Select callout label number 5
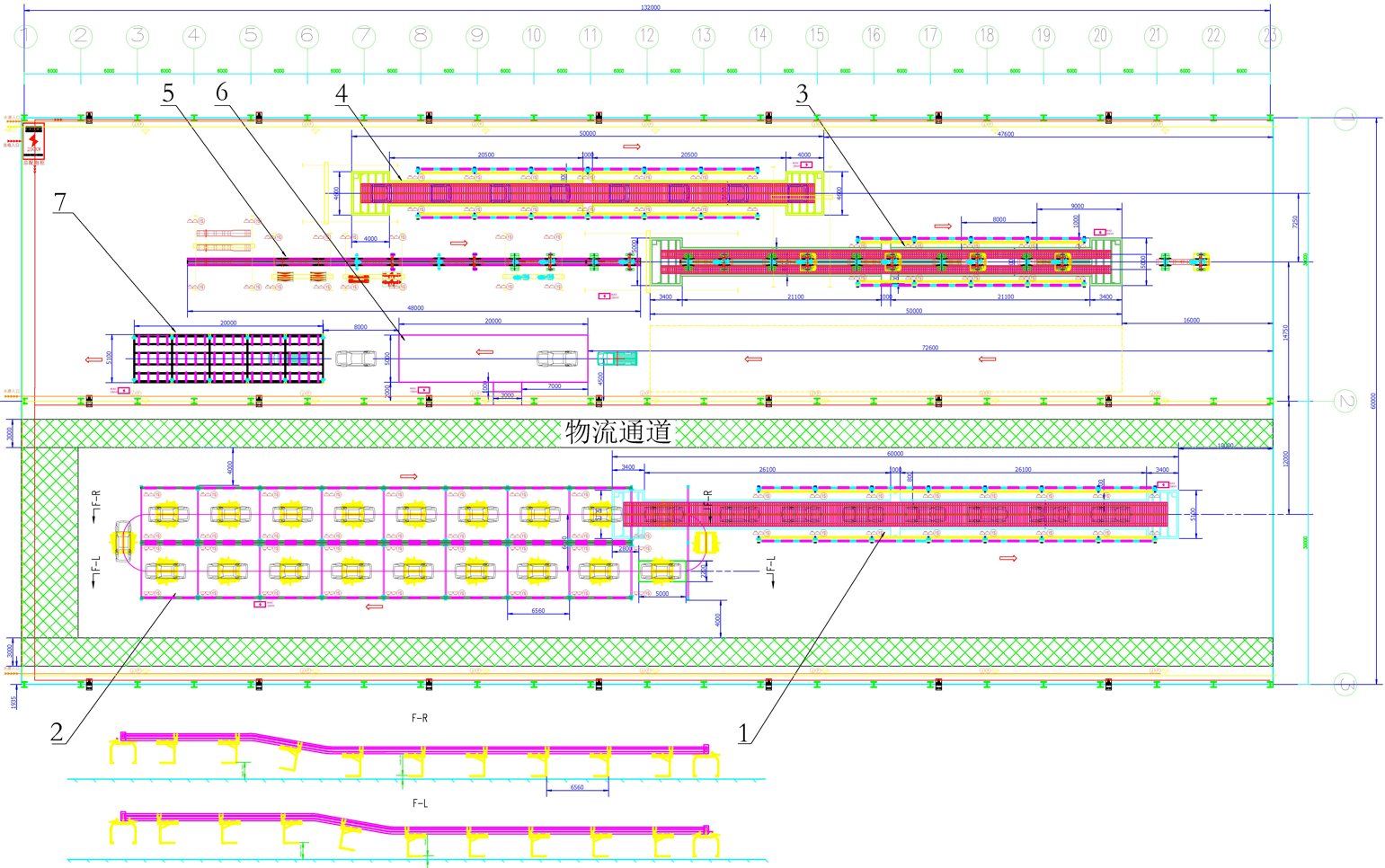This screenshot has width=1385, height=868. pyautogui.click(x=168, y=93)
